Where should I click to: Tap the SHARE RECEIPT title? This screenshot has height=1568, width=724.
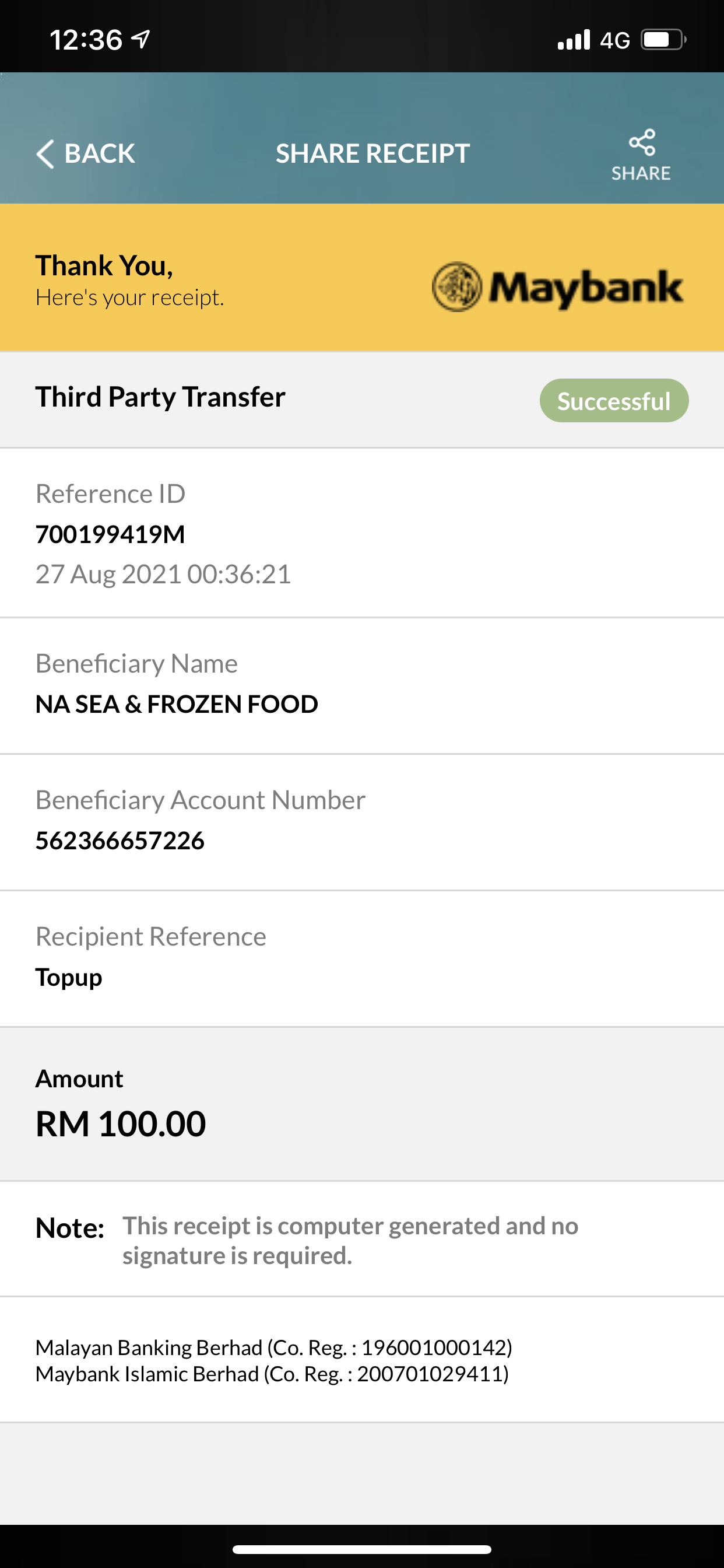coord(373,153)
